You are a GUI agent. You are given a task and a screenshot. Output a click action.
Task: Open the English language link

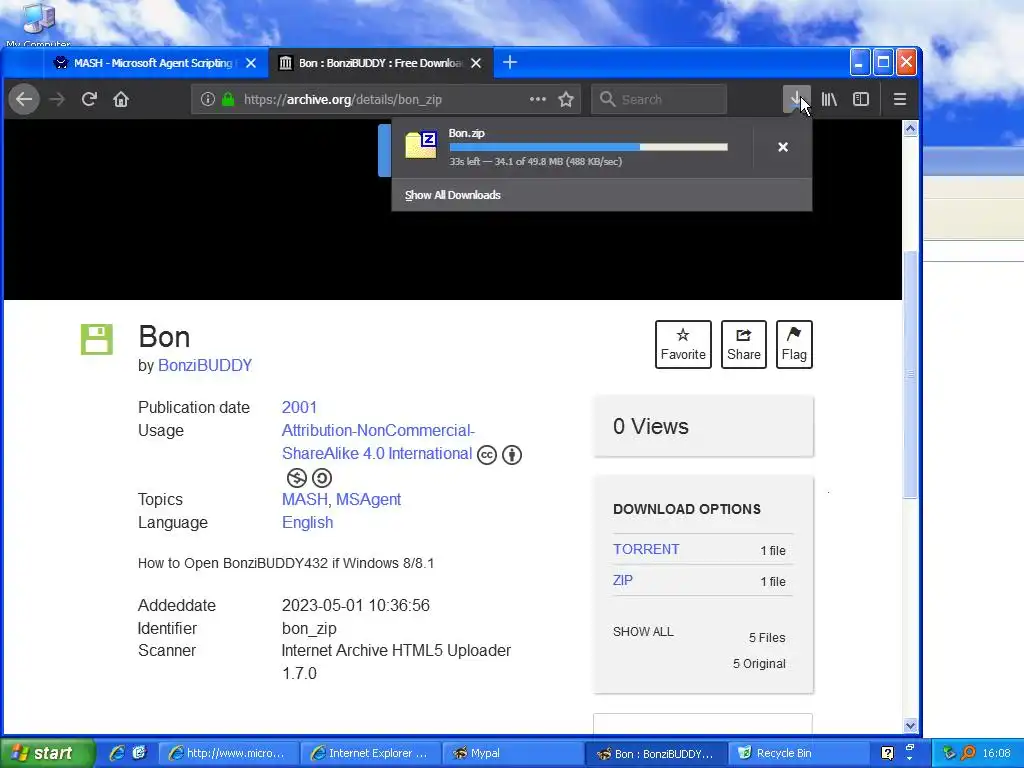308,522
